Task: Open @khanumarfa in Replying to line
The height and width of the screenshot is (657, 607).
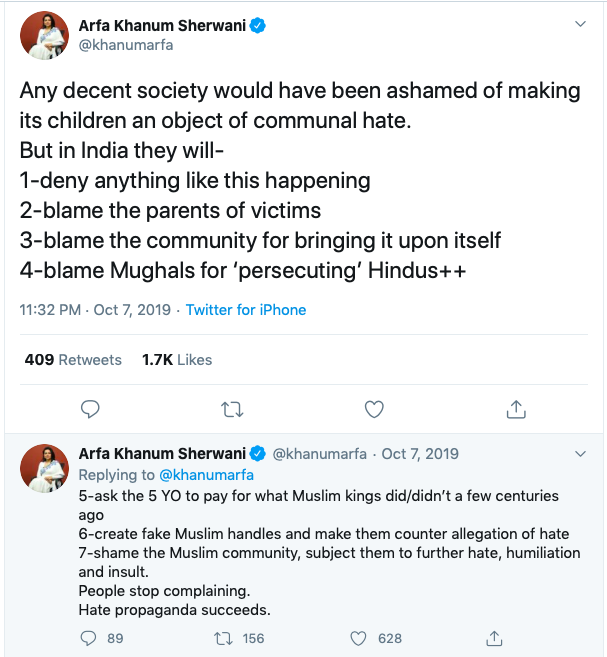Action: 207,475
